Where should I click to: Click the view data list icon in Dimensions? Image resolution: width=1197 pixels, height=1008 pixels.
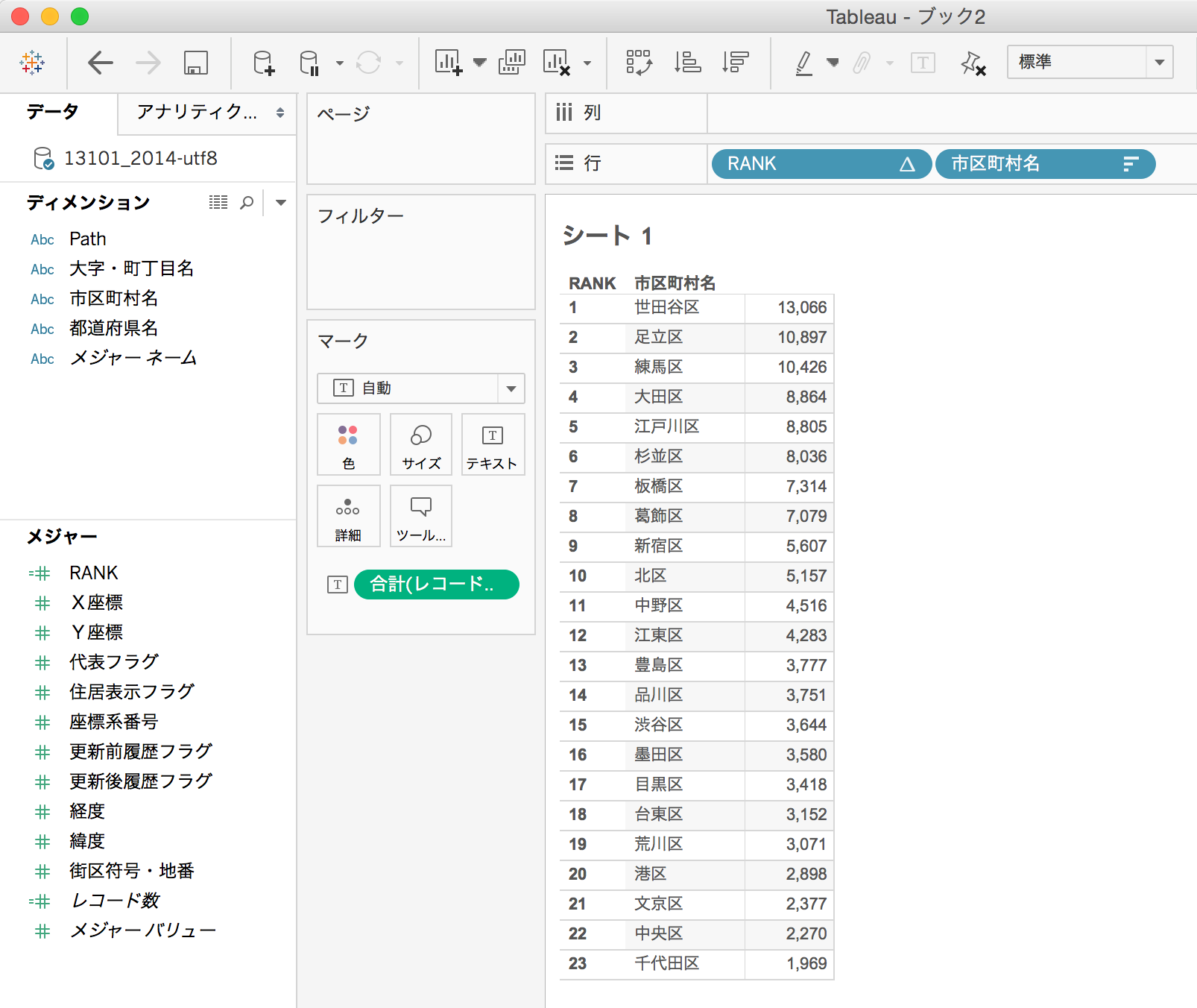click(218, 202)
